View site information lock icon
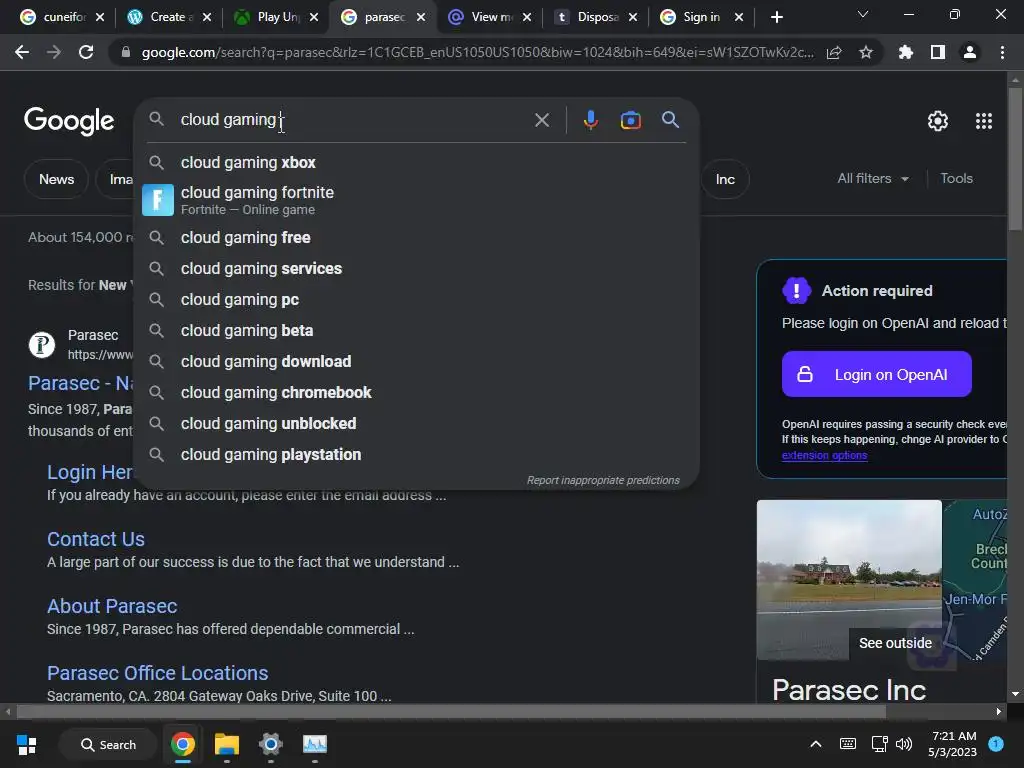1024x768 pixels. [126, 52]
